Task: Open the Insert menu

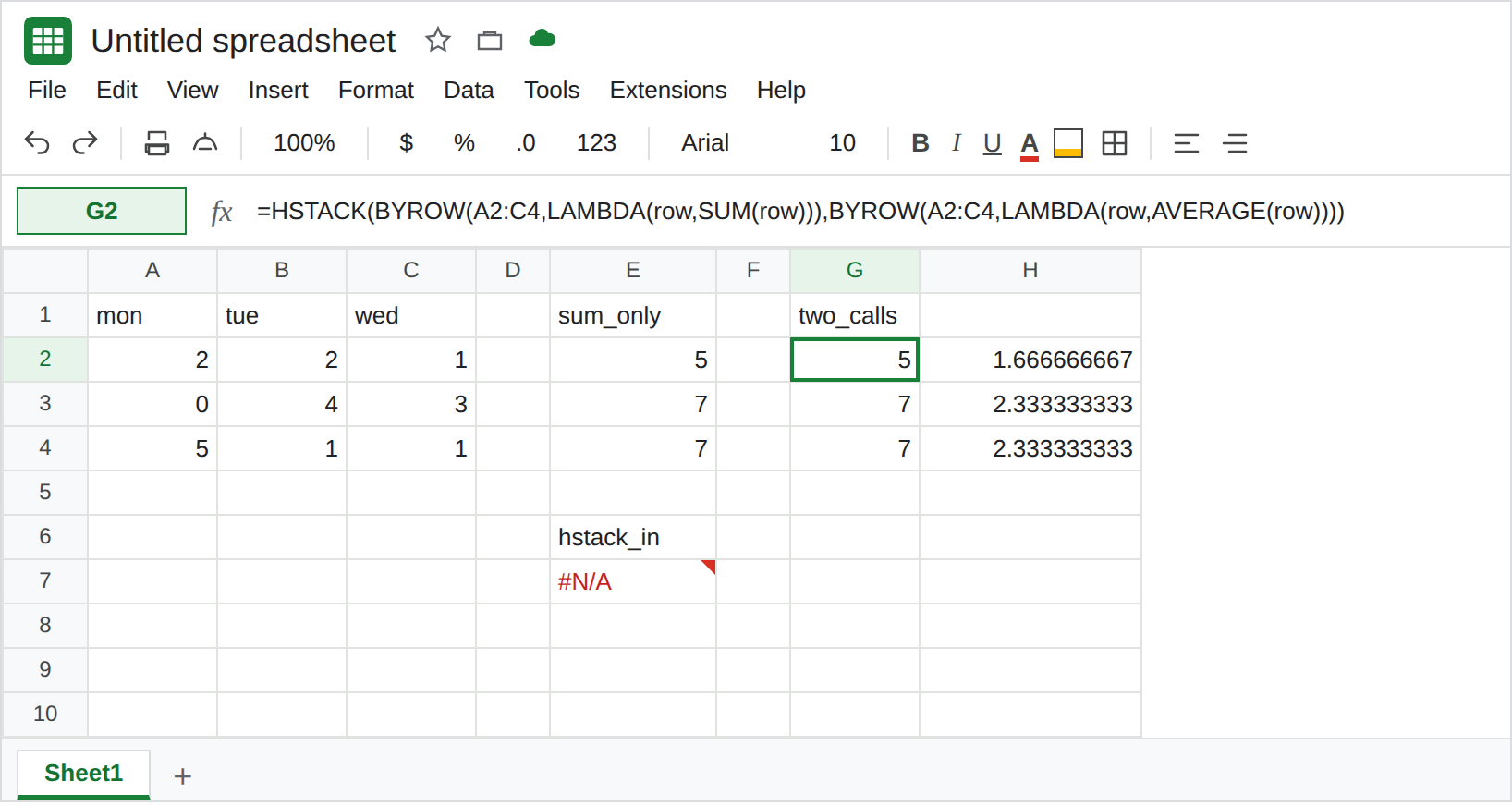Action: point(278,90)
